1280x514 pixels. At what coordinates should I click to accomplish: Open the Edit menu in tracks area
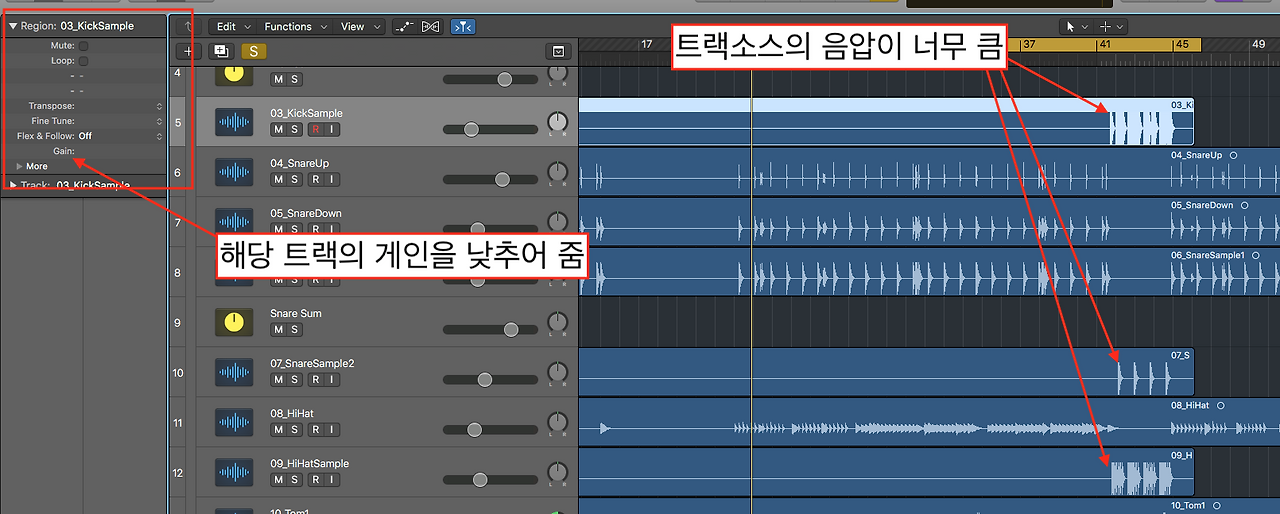click(x=232, y=27)
